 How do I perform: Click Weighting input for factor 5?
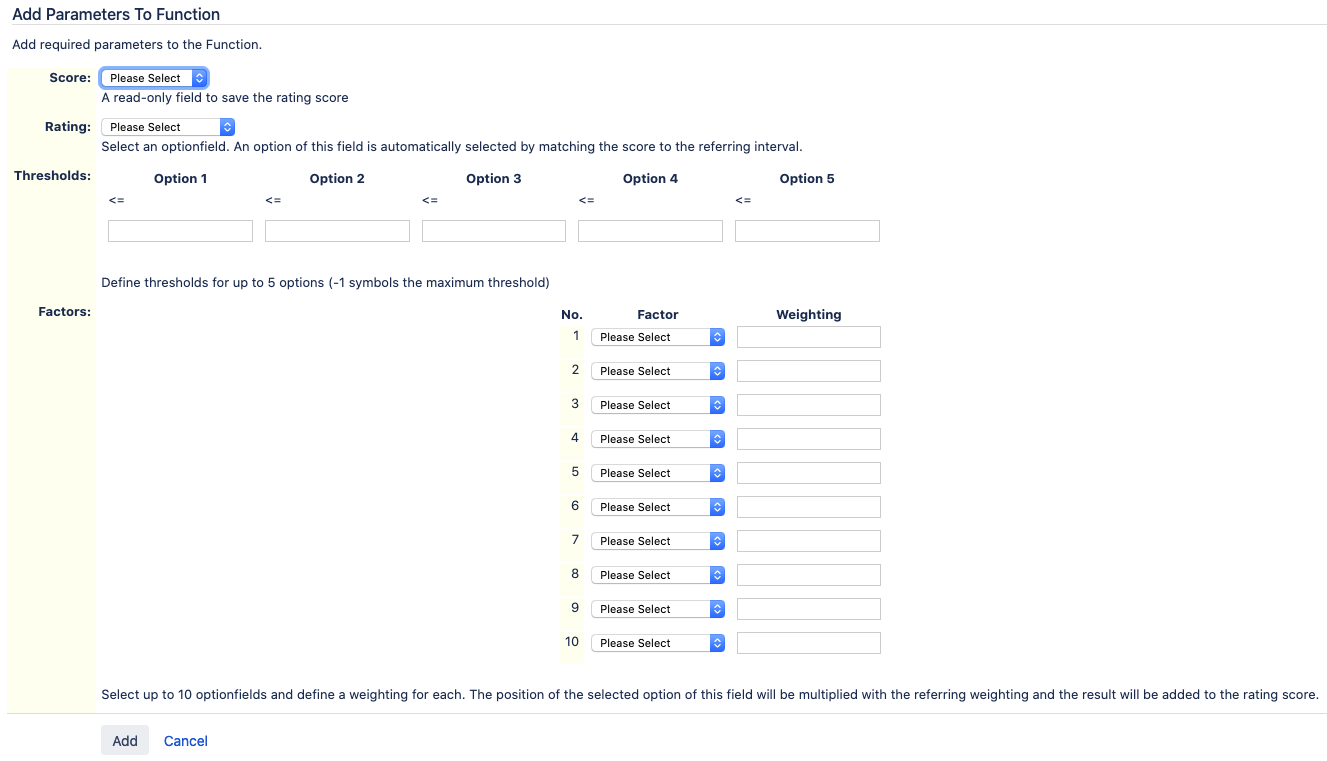click(809, 473)
